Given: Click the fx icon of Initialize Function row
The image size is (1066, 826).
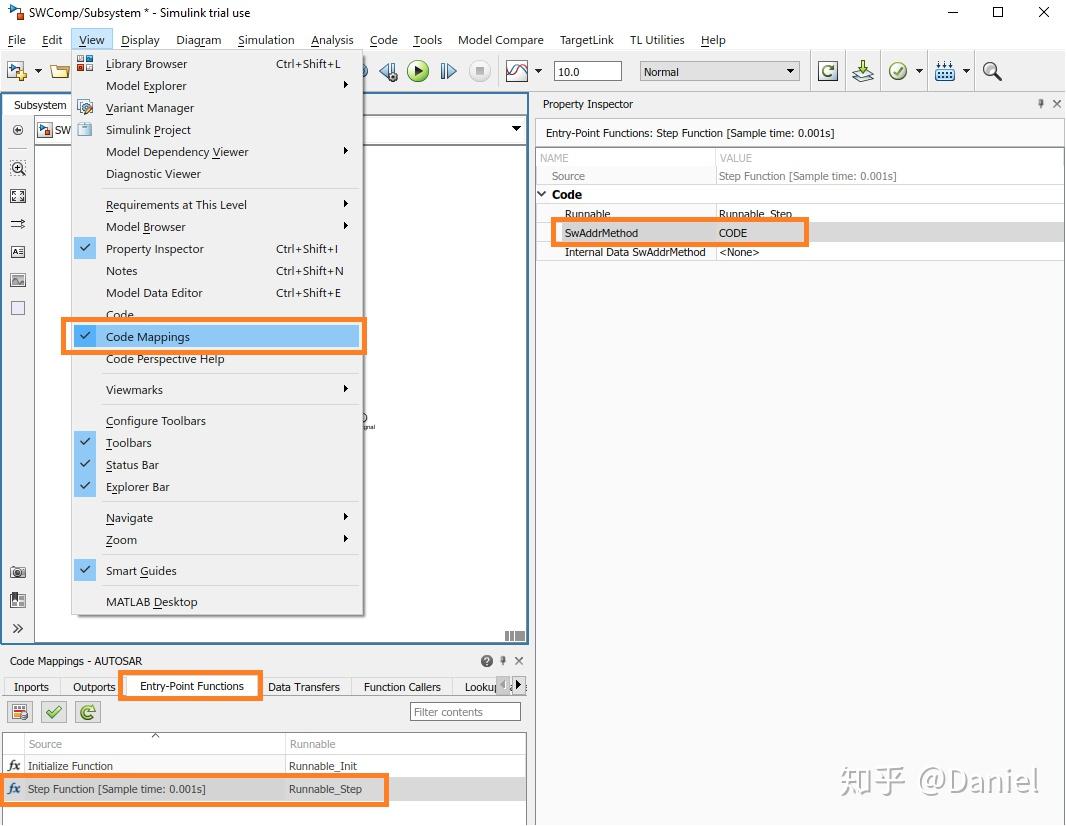Looking at the screenshot, I should [14, 765].
